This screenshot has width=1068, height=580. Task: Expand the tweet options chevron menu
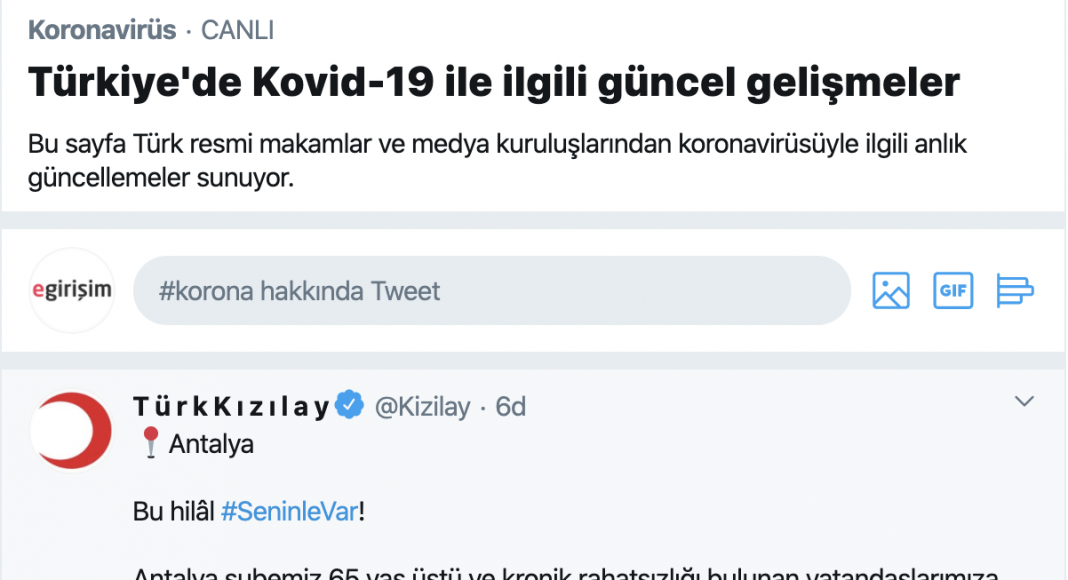coord(1024,402)
